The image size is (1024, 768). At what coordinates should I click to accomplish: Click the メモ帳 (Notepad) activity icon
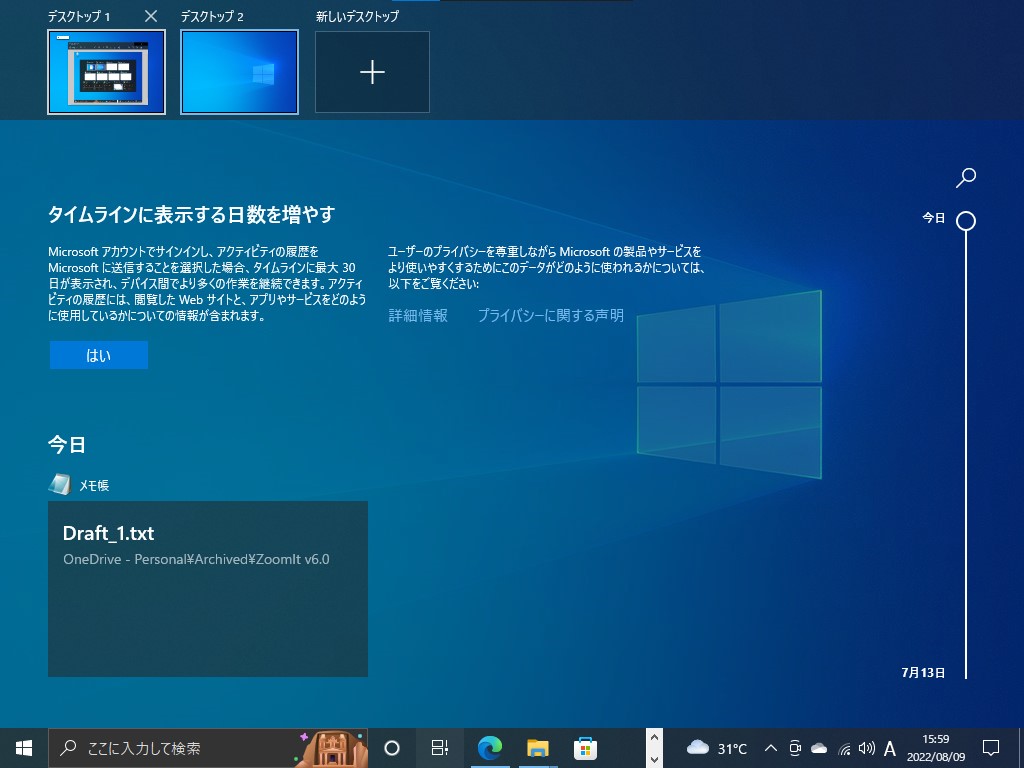coord(58,485)
